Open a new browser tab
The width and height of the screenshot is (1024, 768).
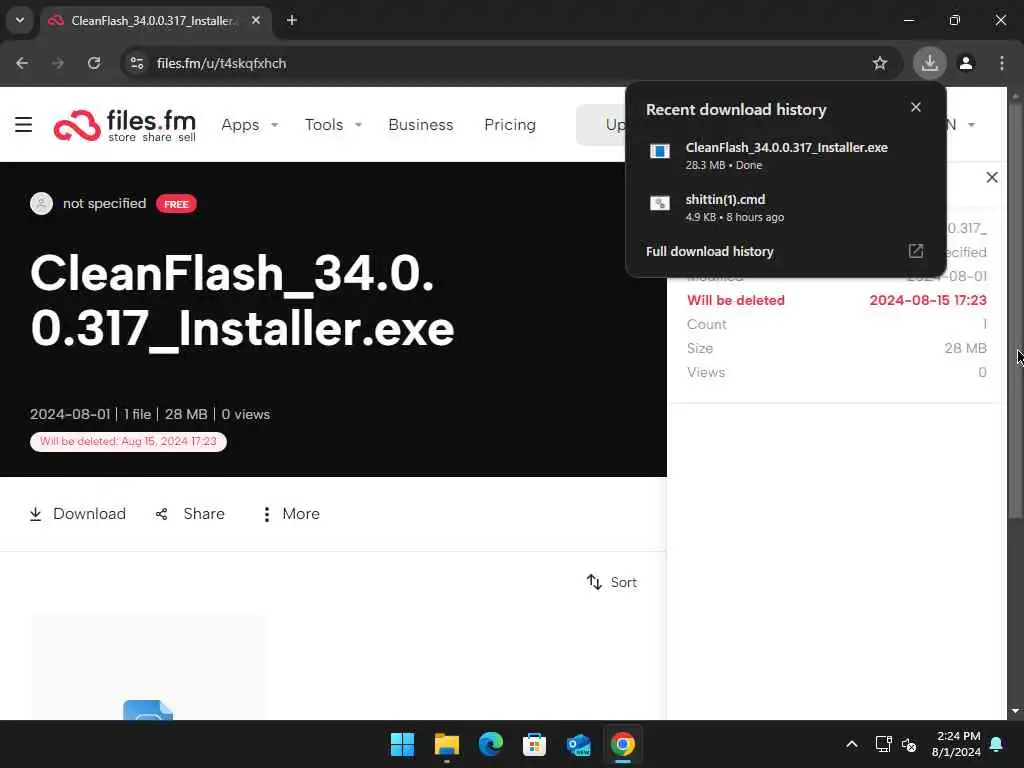tap(292, 20)
